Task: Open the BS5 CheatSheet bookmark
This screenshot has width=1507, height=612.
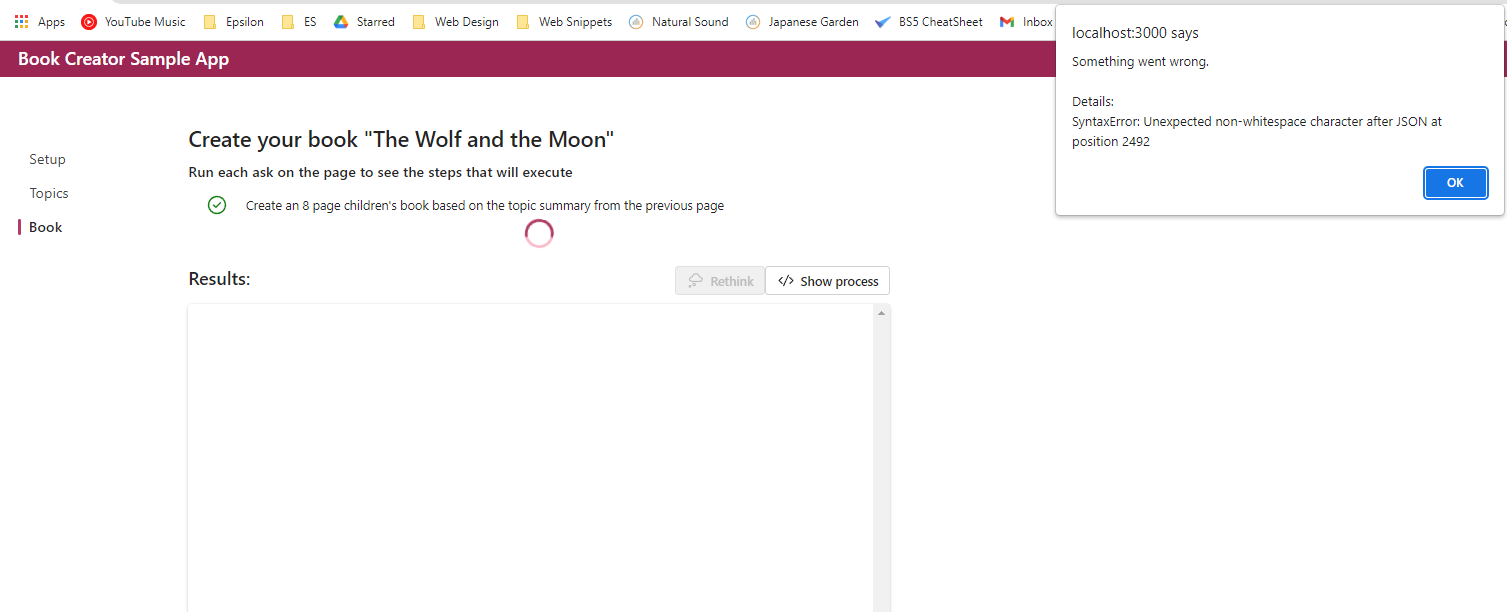Action: click(928, 21)
